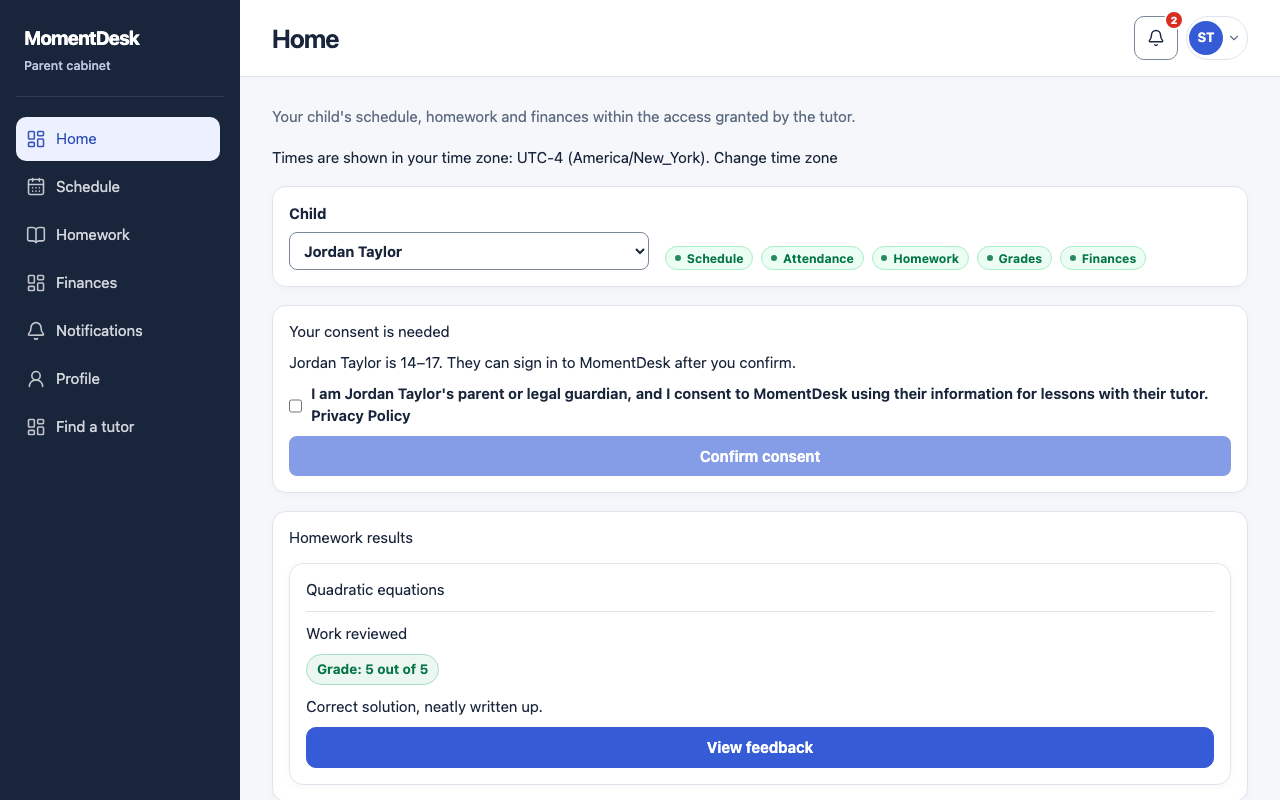The width and height of the screenshot is (1280, 800).
Task: Click the Profile person icon
Action: (x=36, y=379)
